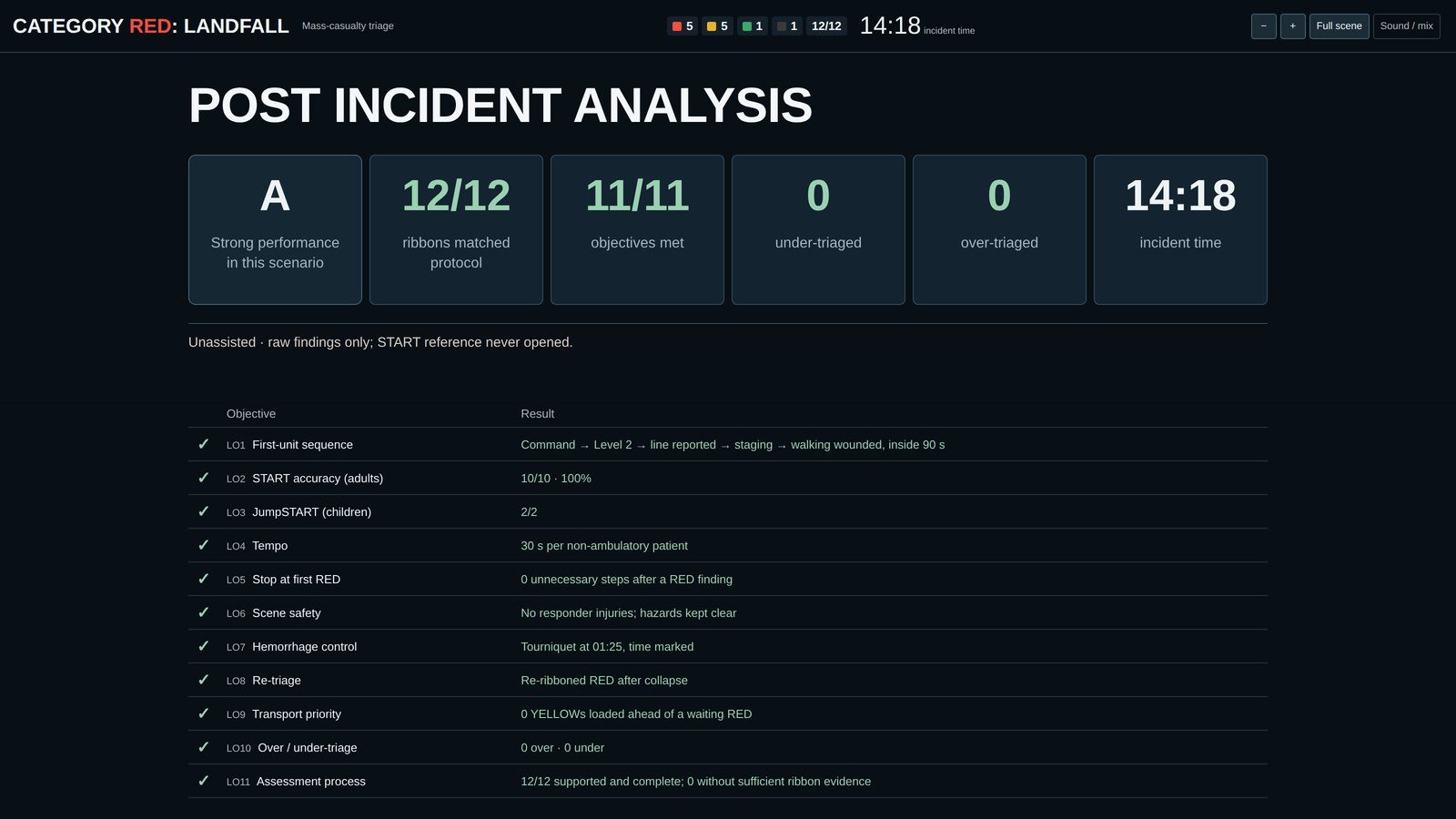Open the Sound / mix panel

click(x=1406, y=26)
